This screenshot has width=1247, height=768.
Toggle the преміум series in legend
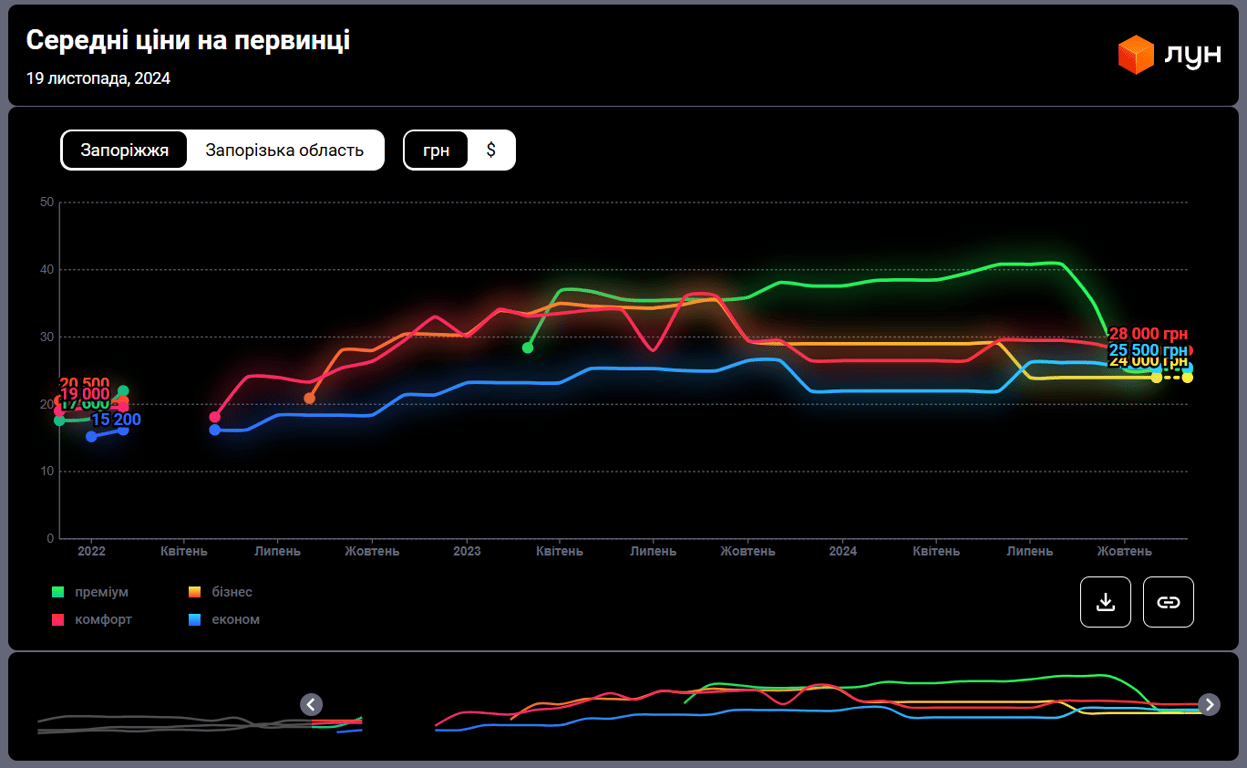(x=101, y=592)
